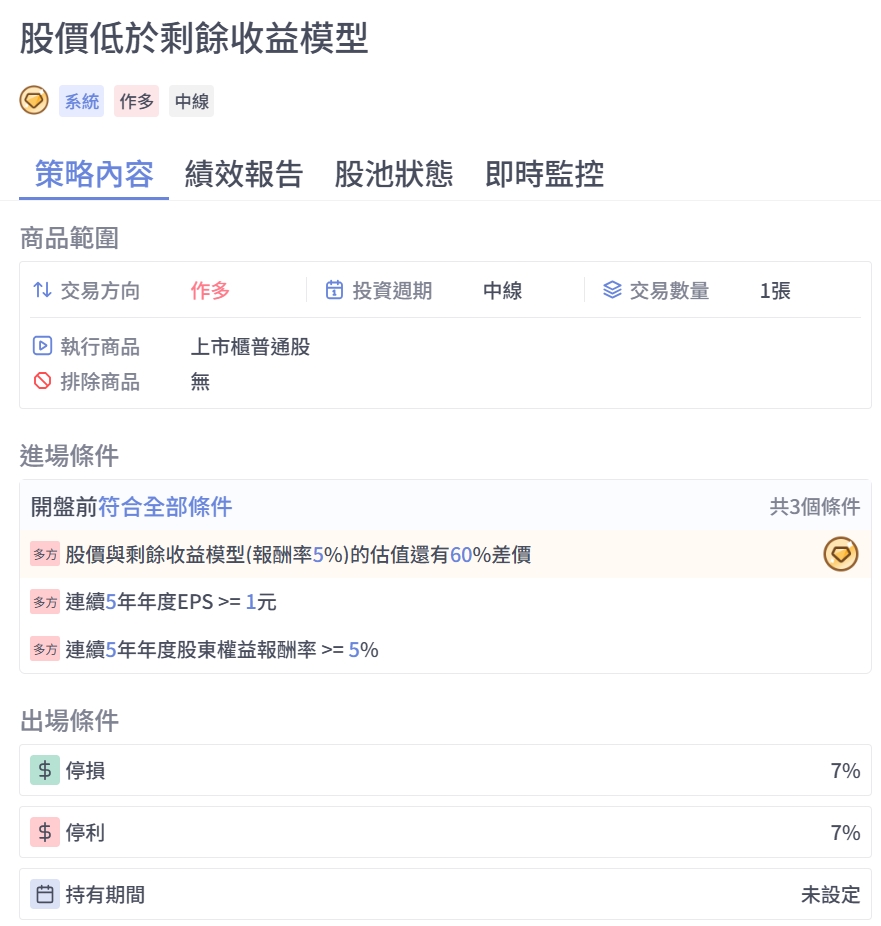This screenshot has height=926, width=881.
Task: Click the investment period calendar icon
Action: pyautogui.click(x=335, y=290)
